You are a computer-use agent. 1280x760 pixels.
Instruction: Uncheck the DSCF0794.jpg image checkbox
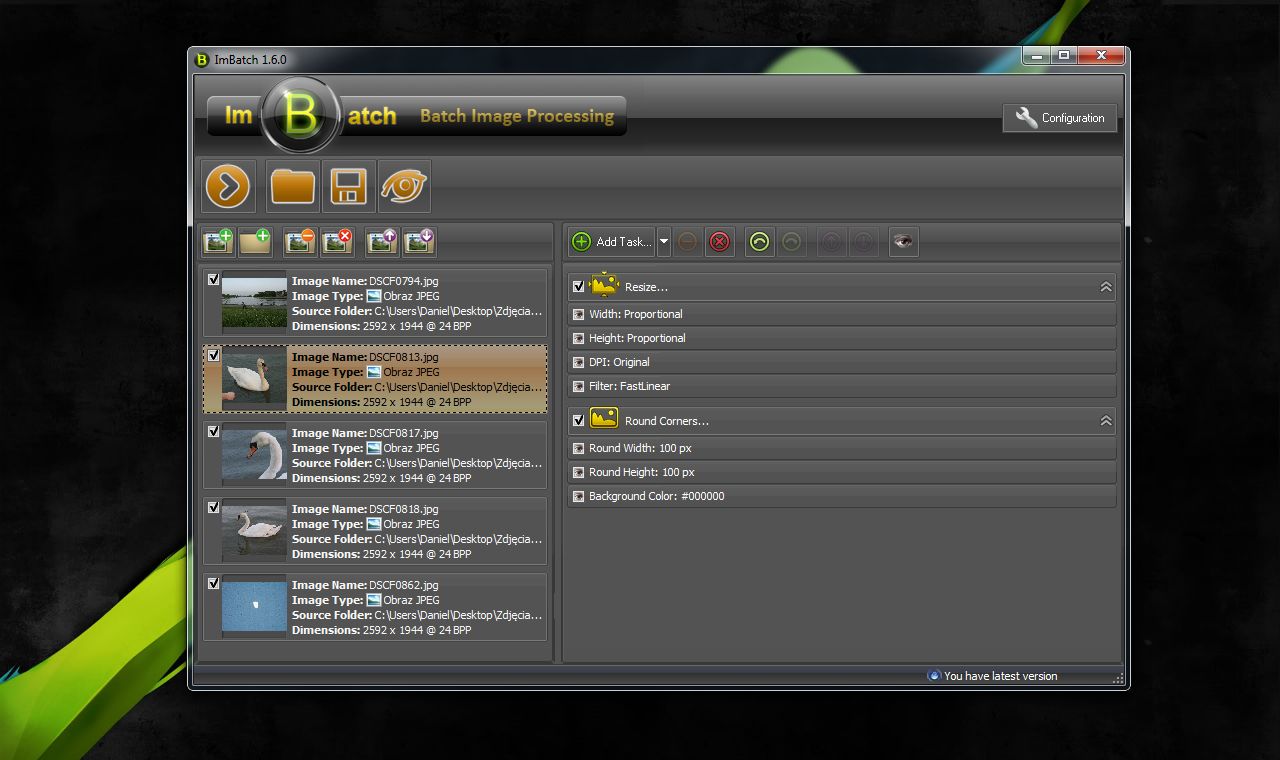pyautogui.click(x=213, y=280)
